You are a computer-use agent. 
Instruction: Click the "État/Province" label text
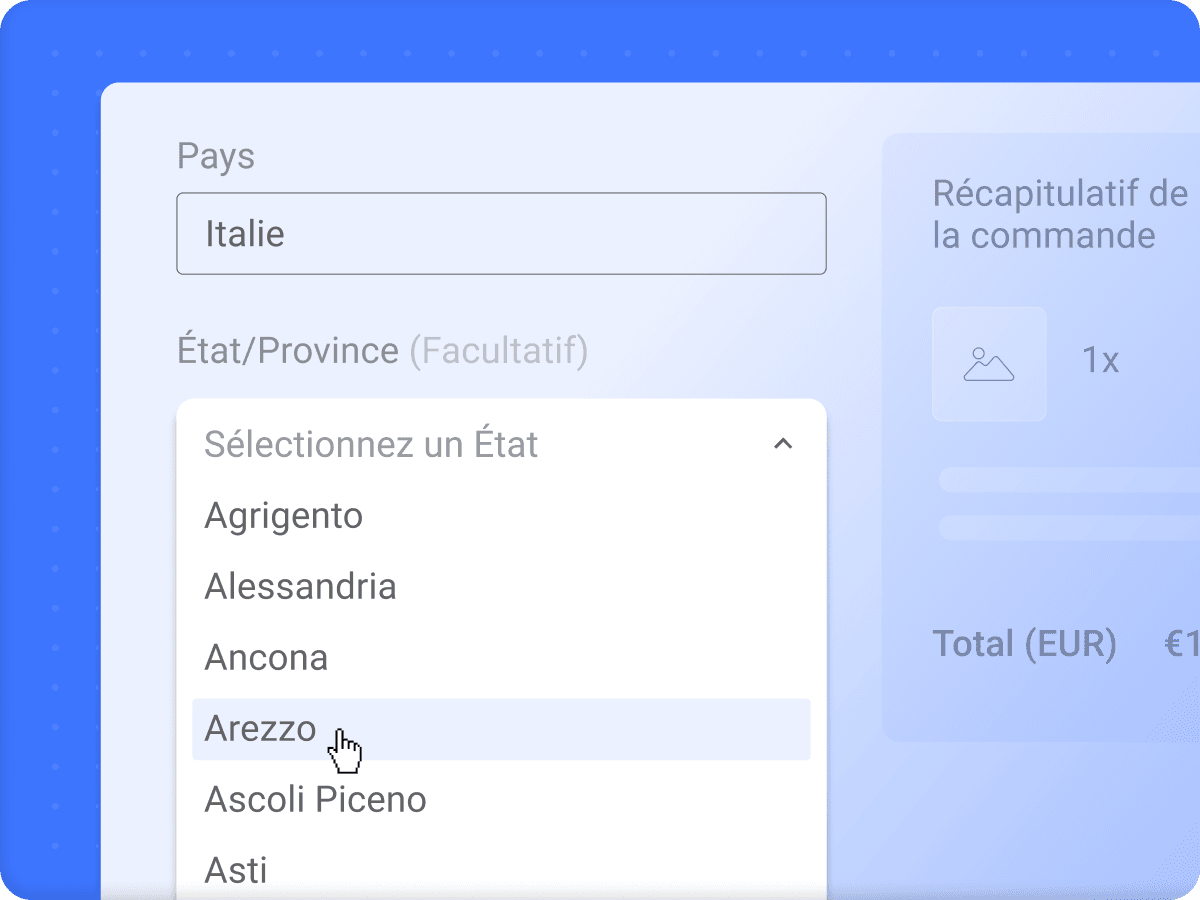[287, 351]
